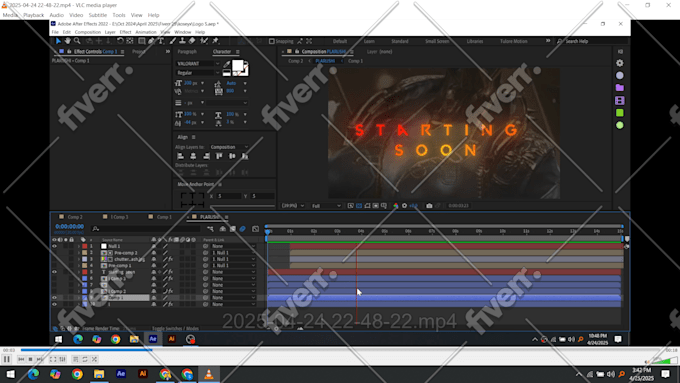Select the Rotation tool
This screenshot has height=383, width=680.
coord(120,41)
